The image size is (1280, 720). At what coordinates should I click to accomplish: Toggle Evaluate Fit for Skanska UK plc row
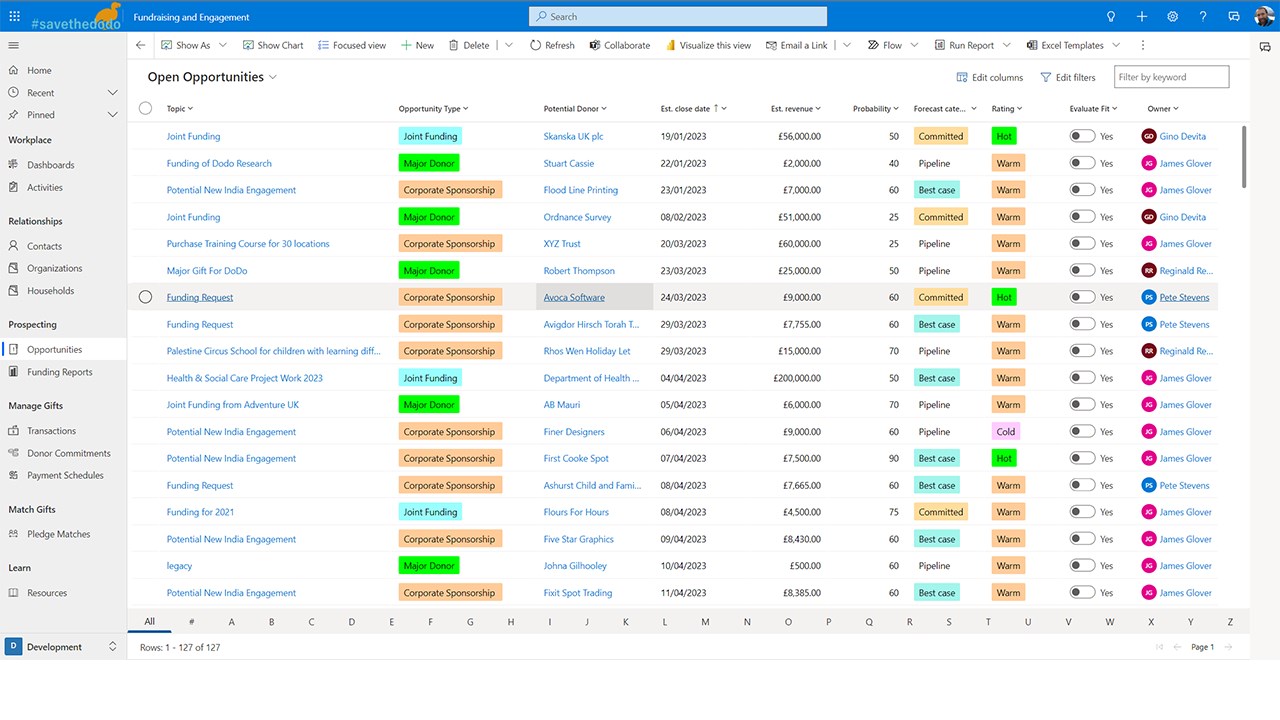[1082, 136]
